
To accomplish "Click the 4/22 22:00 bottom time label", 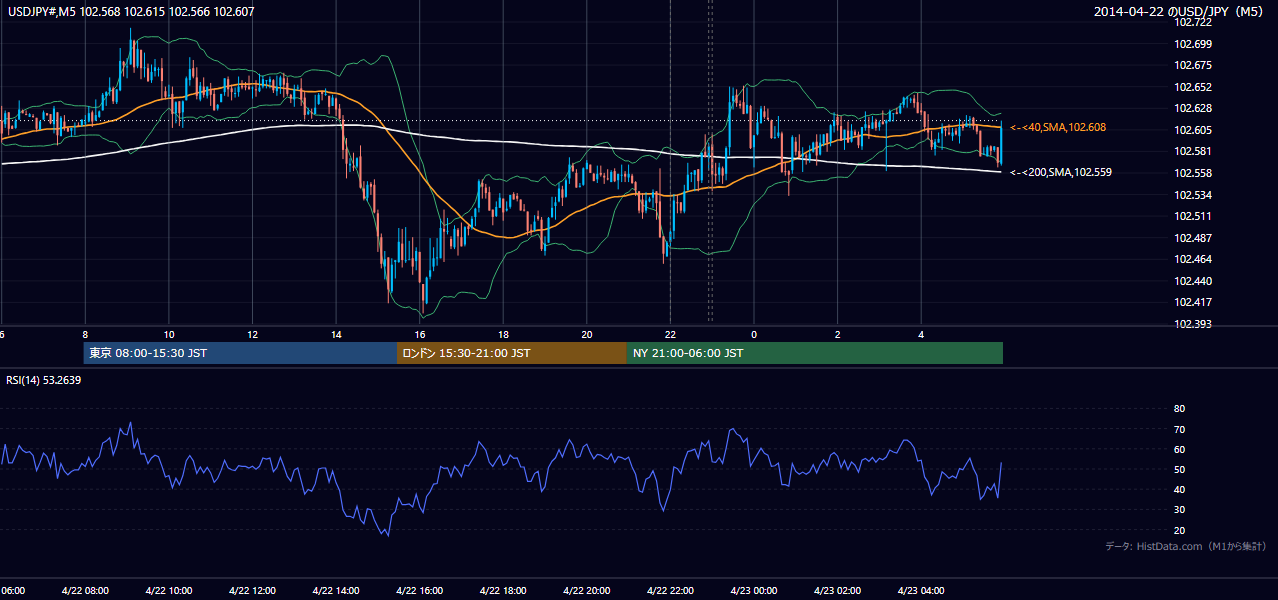I will [670, 591].
